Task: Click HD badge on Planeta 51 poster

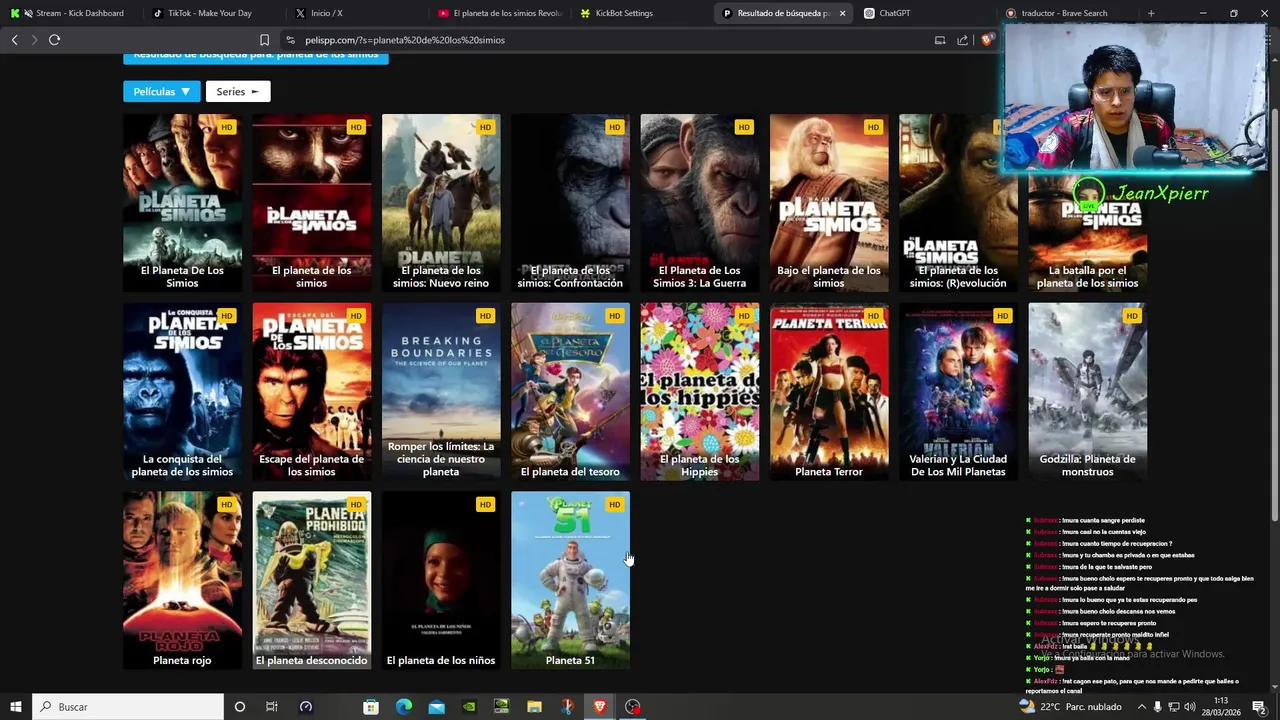Action: coord(614,505)
